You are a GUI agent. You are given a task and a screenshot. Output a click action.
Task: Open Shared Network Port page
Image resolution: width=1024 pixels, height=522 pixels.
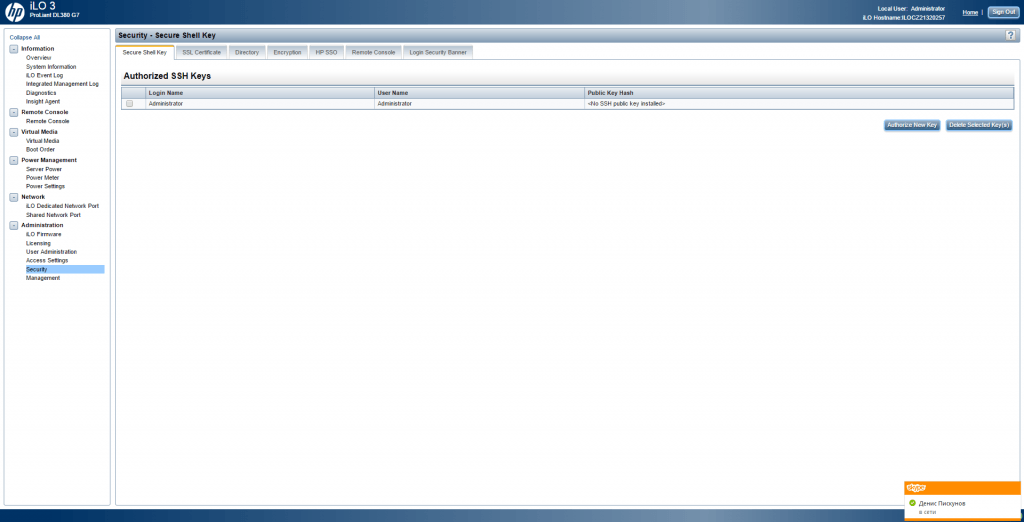(x=53, y=214)
